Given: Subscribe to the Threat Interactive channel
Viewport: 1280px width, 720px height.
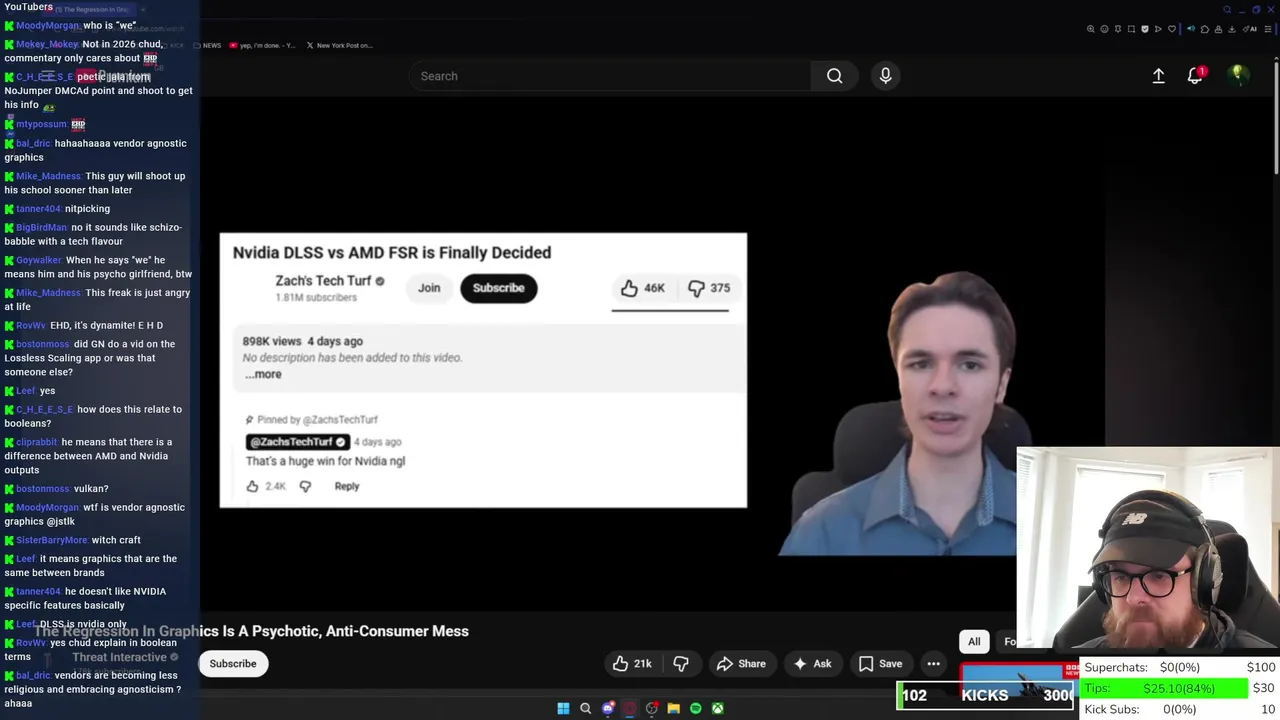Looking at the screenshot, I should (x=233, y=664).
